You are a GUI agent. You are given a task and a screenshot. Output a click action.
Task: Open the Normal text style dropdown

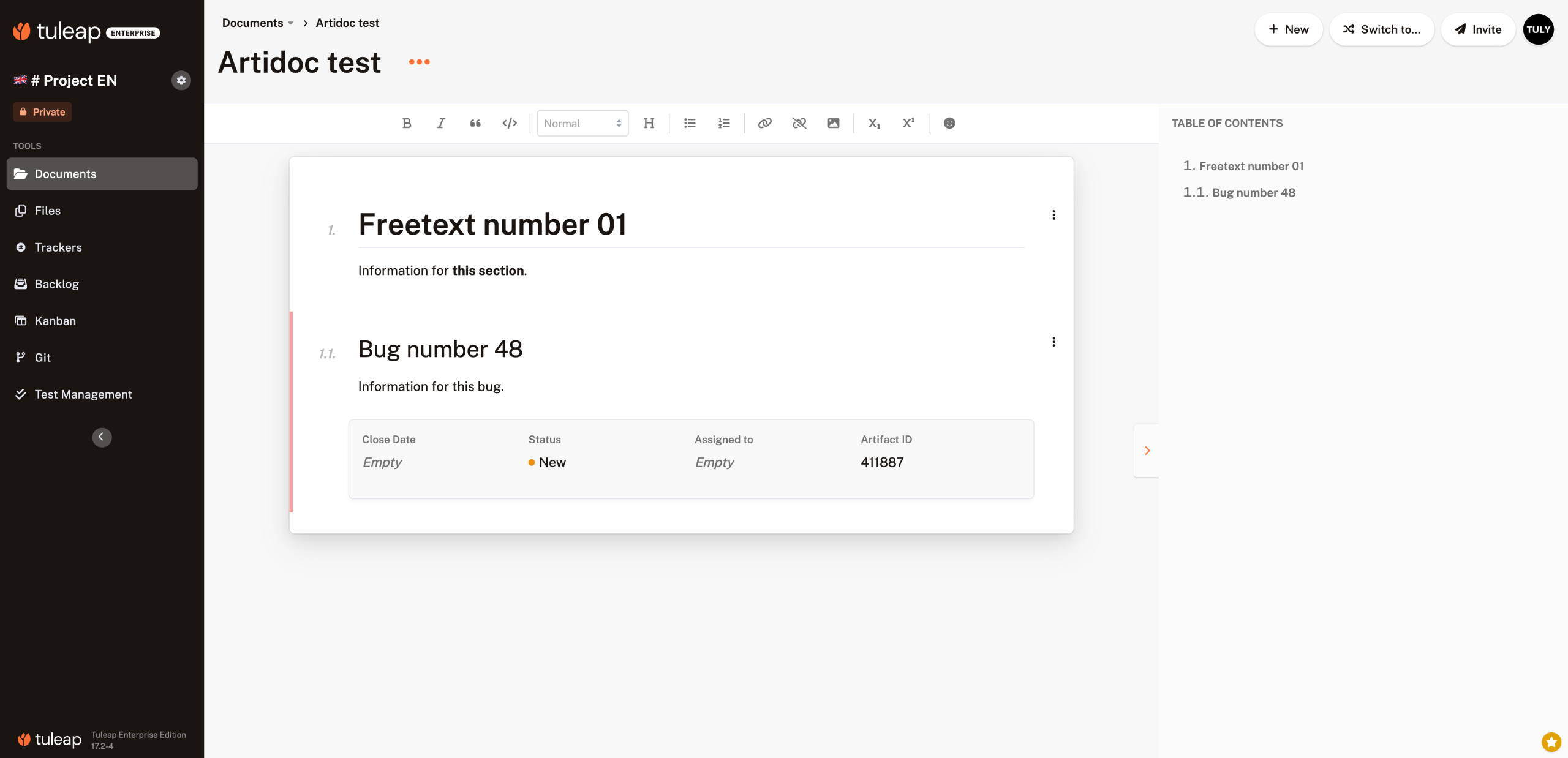point(582,123)
